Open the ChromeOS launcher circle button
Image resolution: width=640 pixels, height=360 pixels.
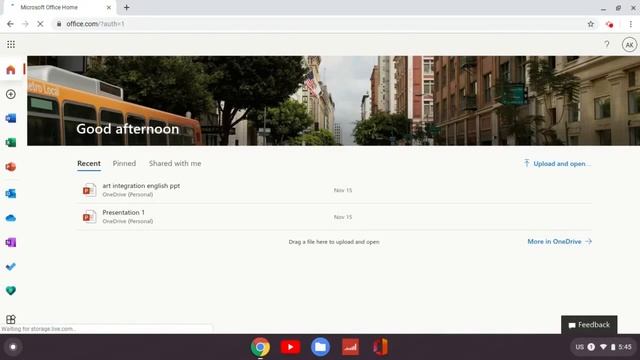coord(13,347)
